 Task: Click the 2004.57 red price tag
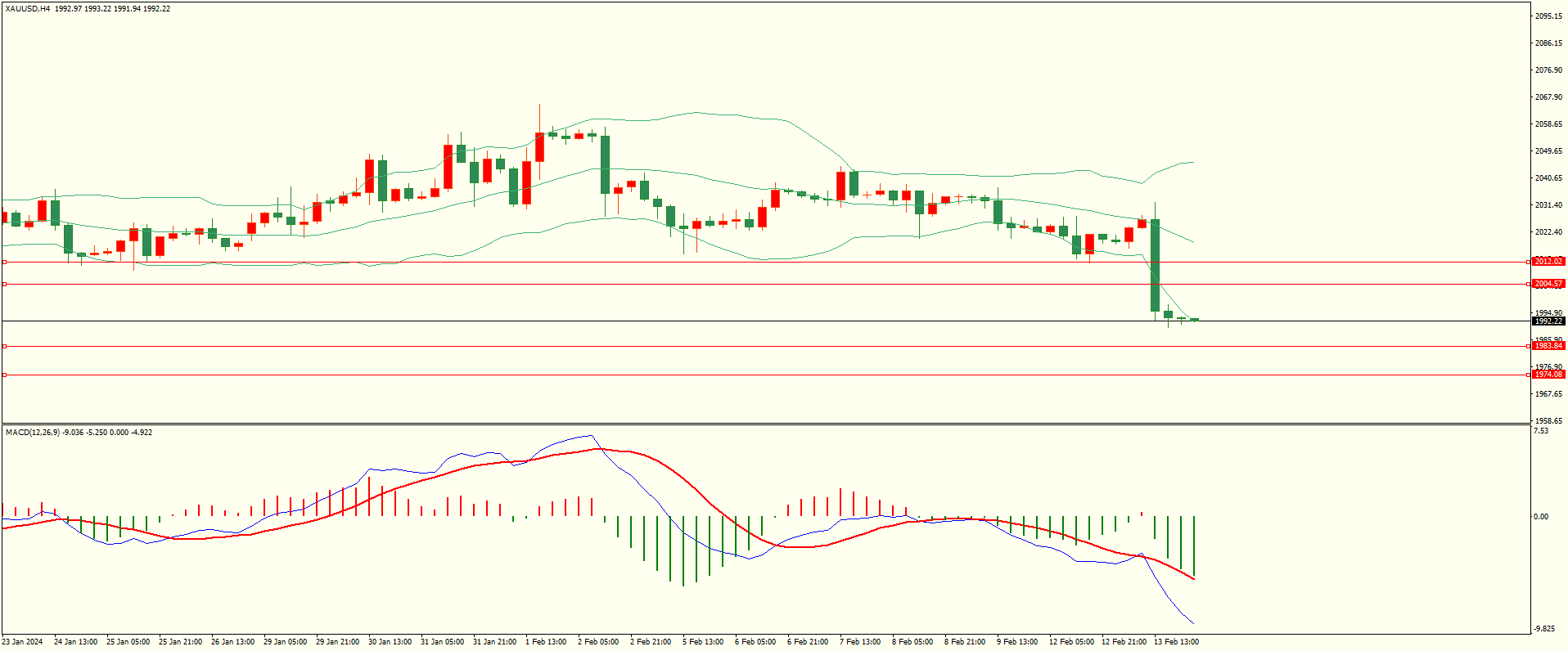1548,284
